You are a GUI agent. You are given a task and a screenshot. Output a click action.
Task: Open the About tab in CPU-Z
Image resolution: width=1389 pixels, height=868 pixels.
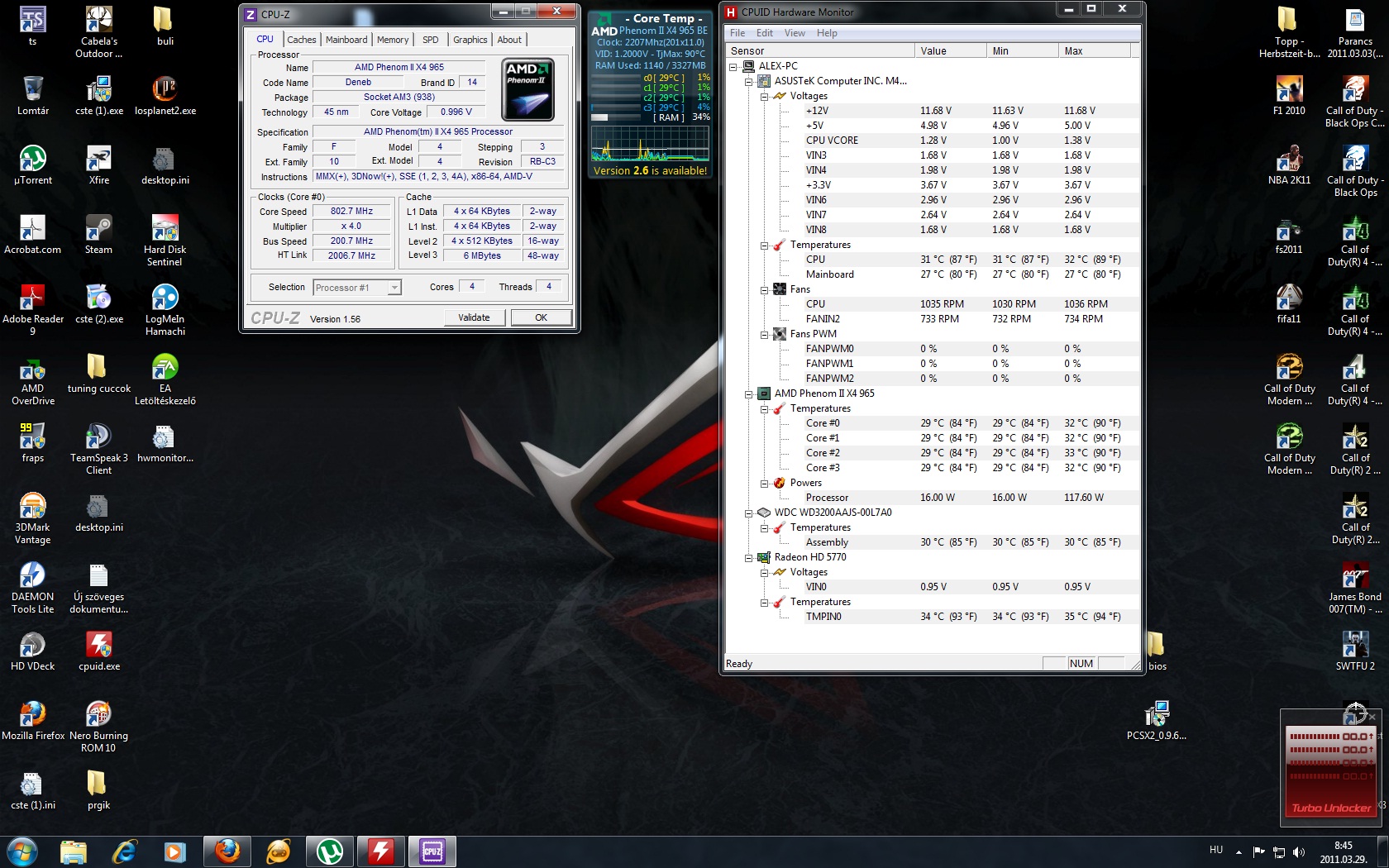point(509,40)
